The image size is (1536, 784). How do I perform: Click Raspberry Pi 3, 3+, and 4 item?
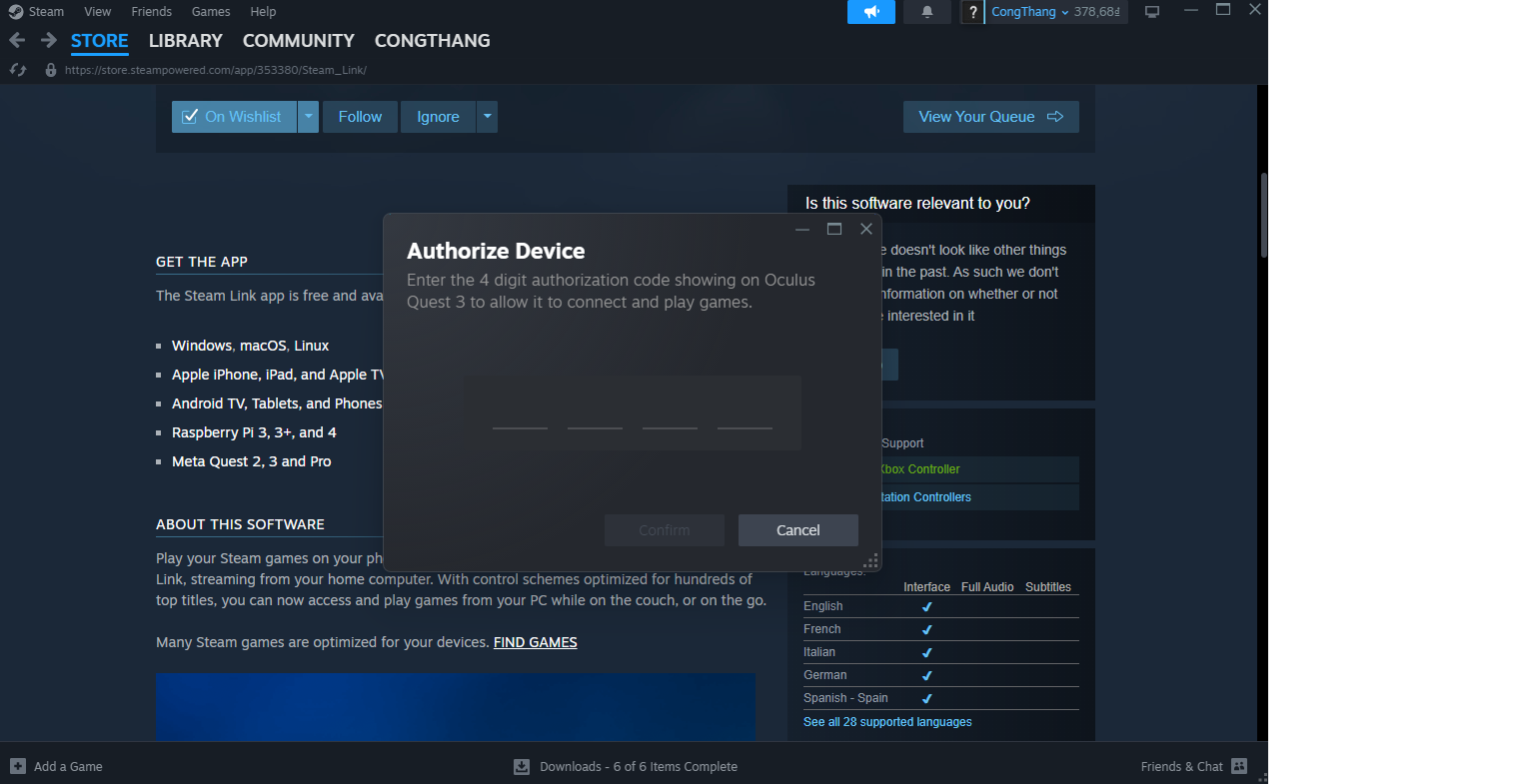point(254,432)
